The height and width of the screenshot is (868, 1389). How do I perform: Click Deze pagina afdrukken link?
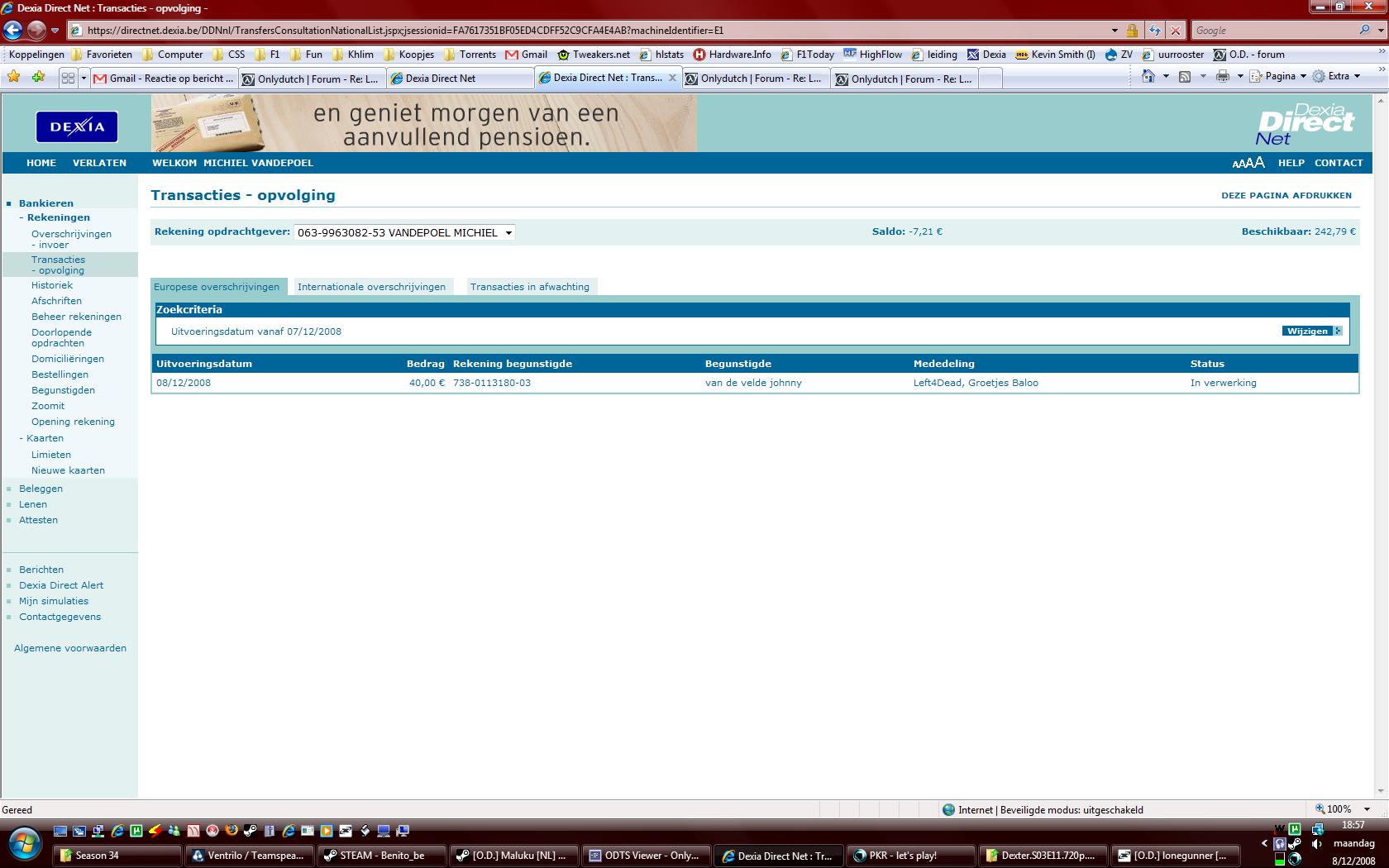click(1286, 195)
